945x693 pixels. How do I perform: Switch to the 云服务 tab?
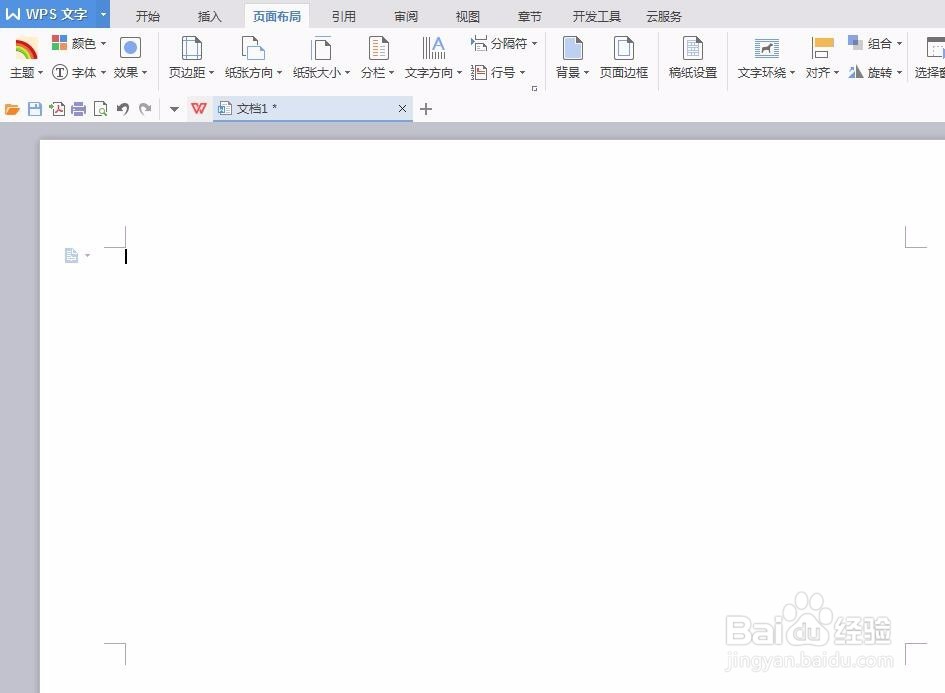click(x=664, y=16)
